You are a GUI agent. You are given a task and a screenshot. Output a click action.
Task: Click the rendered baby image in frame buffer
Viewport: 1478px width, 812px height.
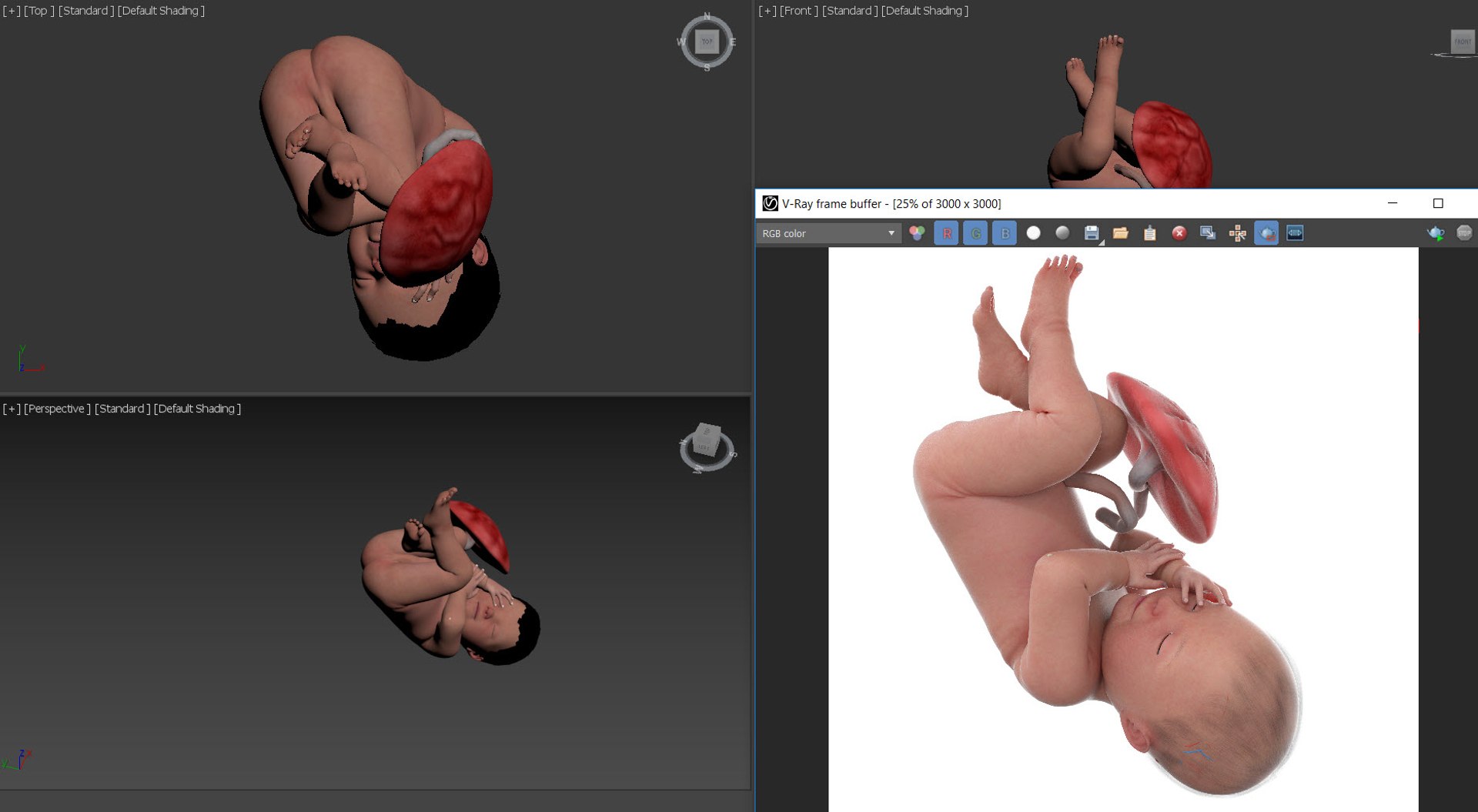click(1123, 530)
